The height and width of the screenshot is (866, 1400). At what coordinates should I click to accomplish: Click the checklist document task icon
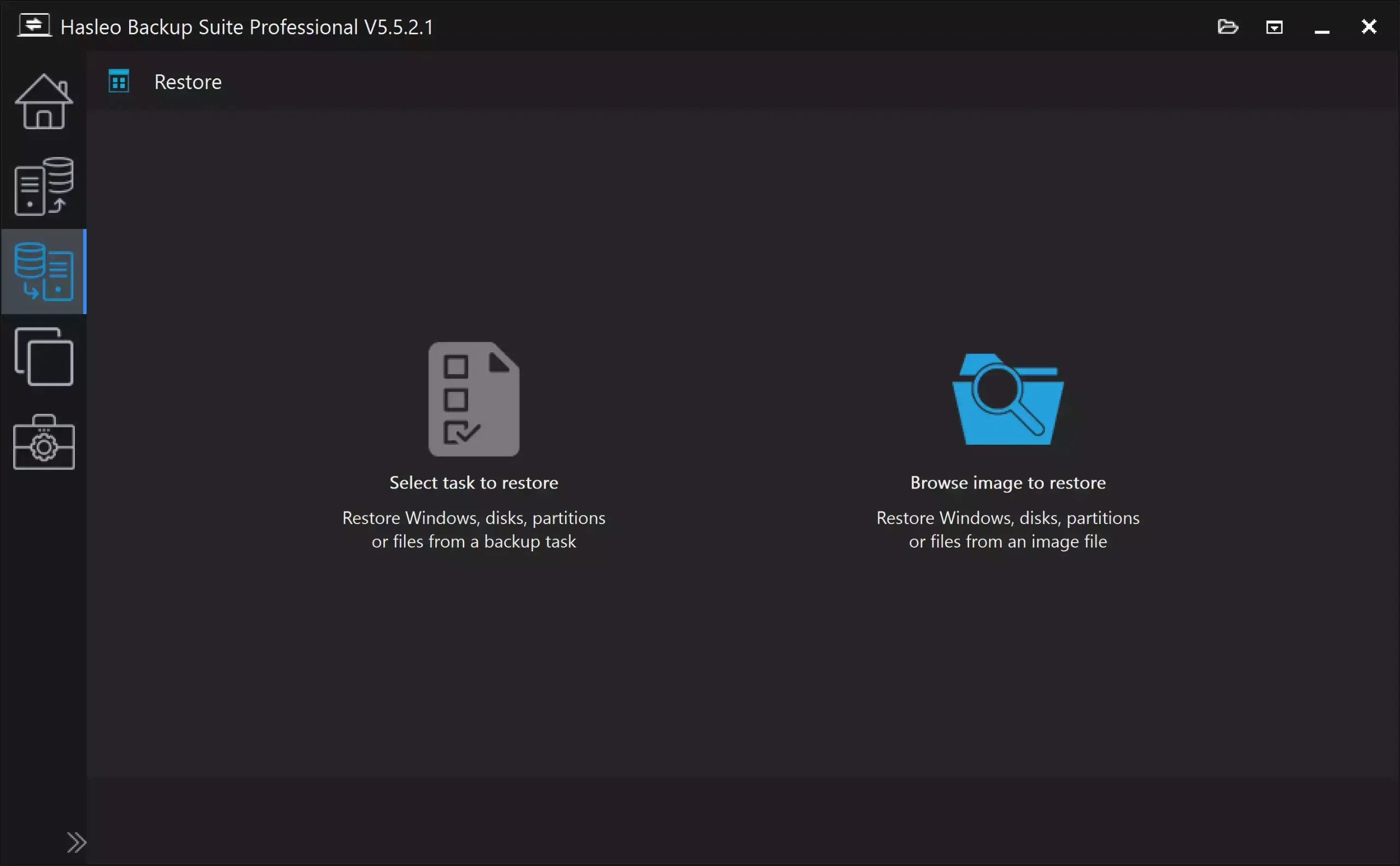point(474,399)
